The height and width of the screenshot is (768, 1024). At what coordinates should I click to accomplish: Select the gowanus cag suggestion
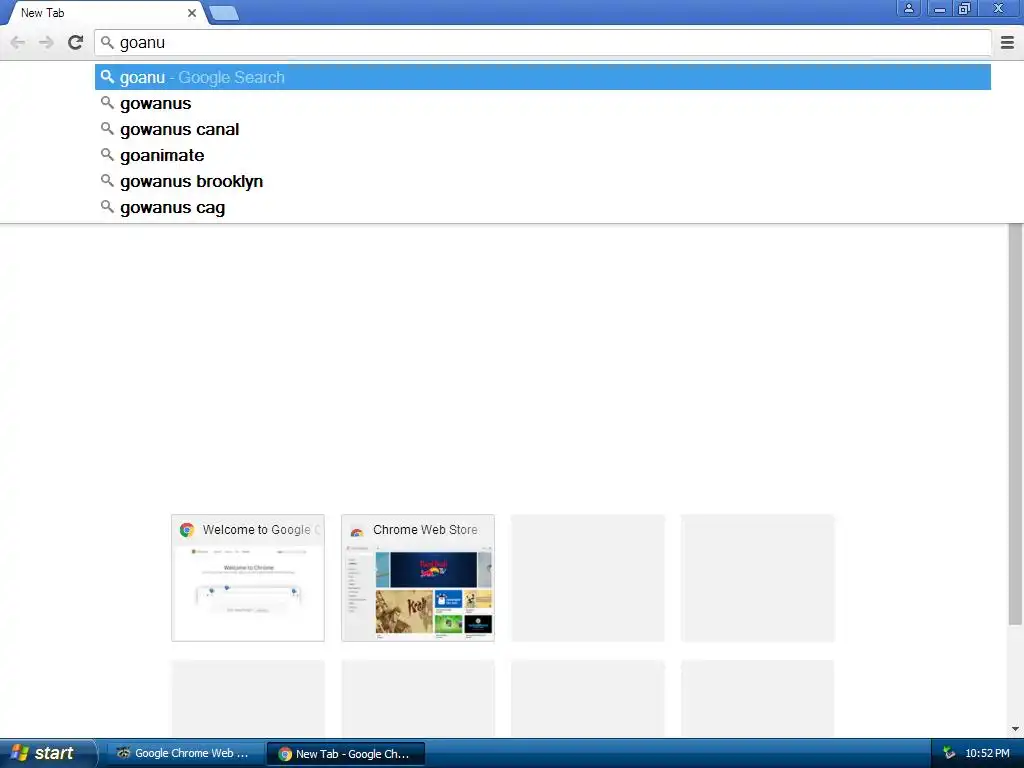[543, 208]
